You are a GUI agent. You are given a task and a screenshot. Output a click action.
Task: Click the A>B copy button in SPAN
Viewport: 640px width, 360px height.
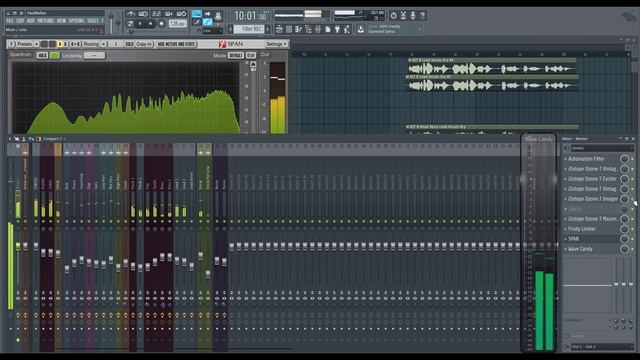coord(76,44)
